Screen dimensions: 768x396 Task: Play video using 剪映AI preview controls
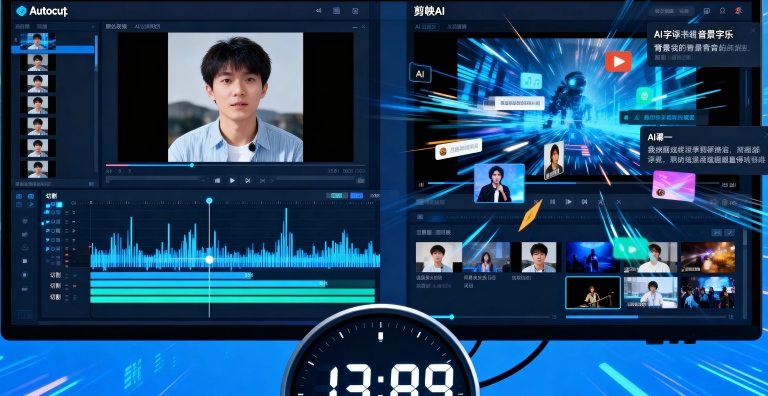coord(568,202)
